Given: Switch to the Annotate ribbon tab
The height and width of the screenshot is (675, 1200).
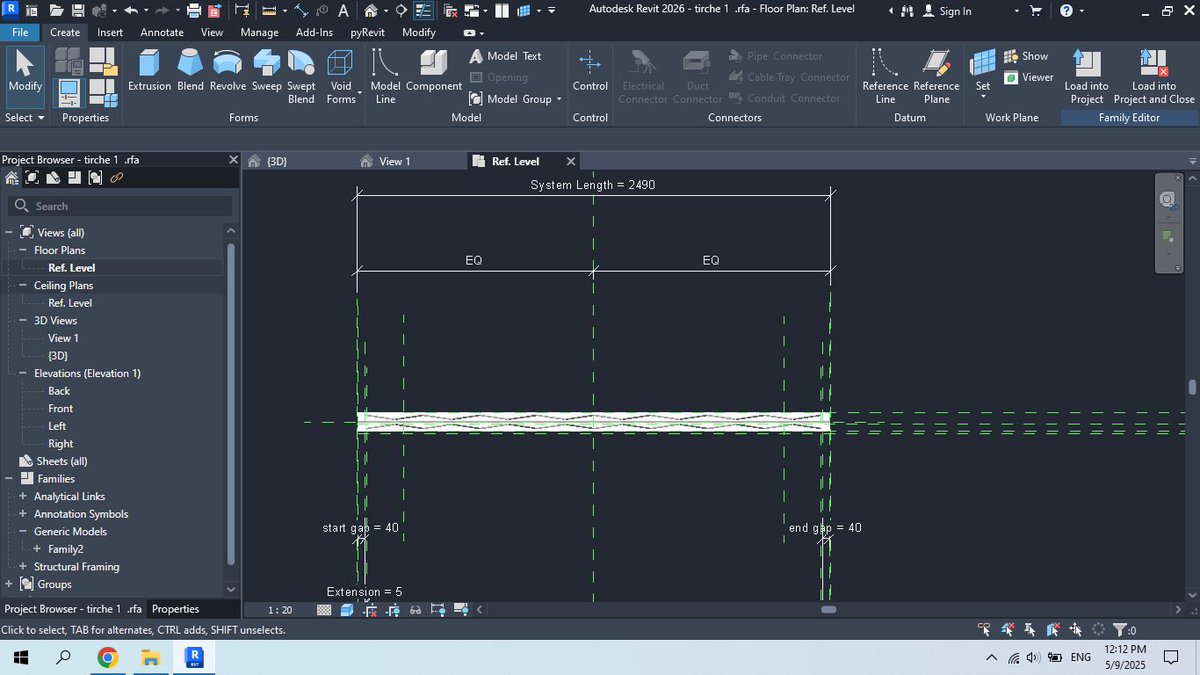Looking at the screenshot, I should tap(162, 32).
